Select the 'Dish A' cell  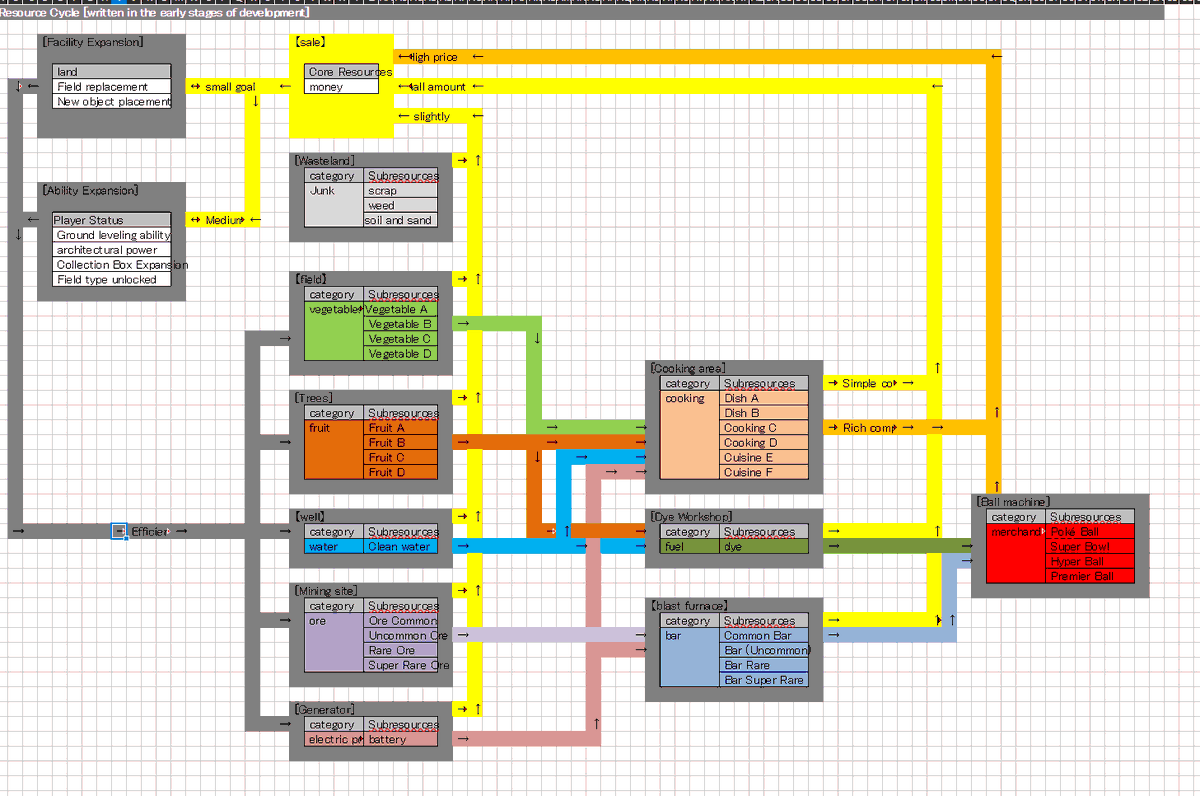[x=764, y=398]
